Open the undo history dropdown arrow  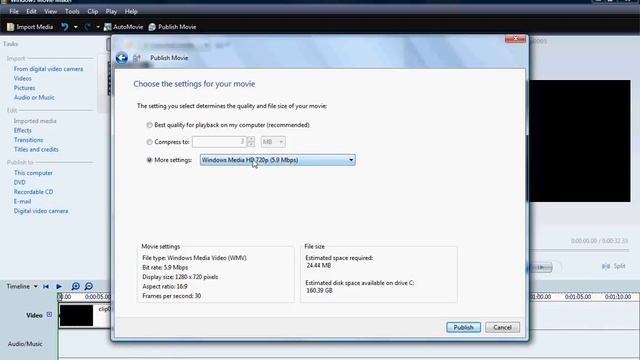pyautogui.click(x=76, y=27)
